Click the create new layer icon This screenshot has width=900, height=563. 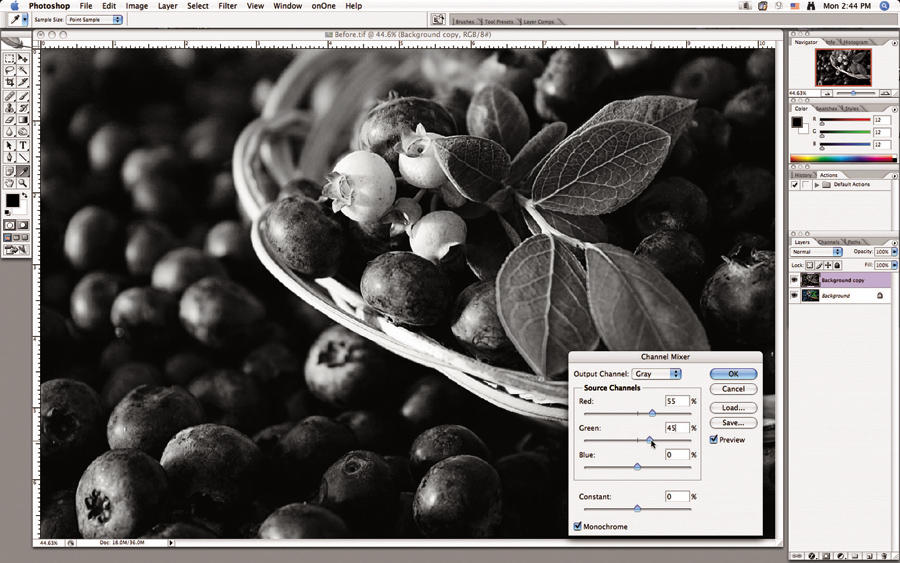(x=870, y=556)
